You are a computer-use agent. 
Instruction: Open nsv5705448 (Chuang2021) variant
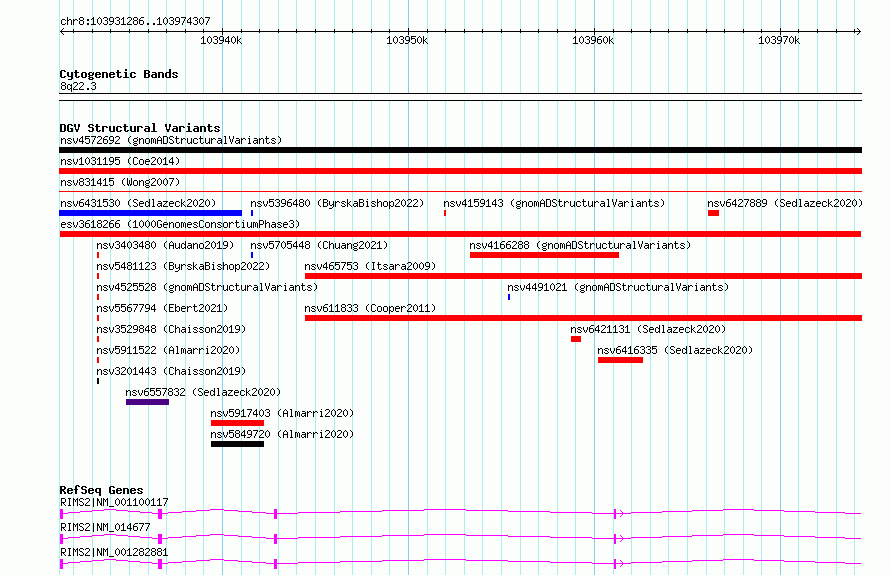(319, 245)
